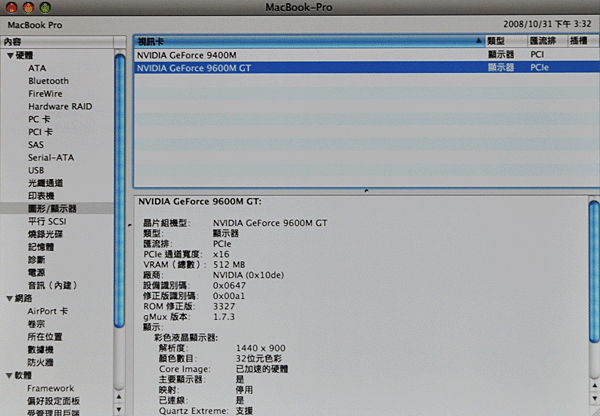Select 音訊（內建）in the sidebar
Viewport: 600px width, 416px height.
(53, 285)
